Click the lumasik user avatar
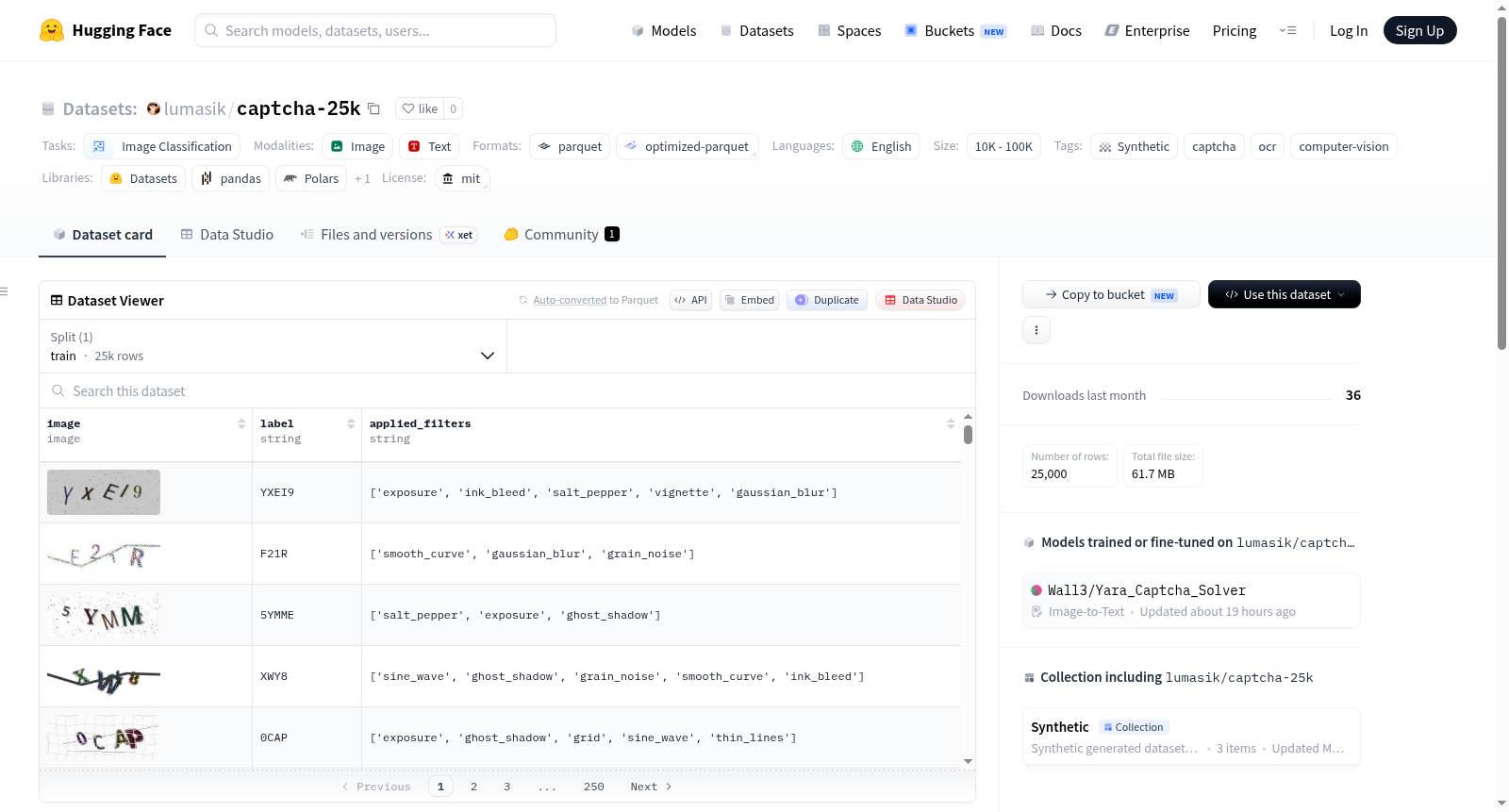Screen dimensions: 1509x812 [x=154, y=108]
